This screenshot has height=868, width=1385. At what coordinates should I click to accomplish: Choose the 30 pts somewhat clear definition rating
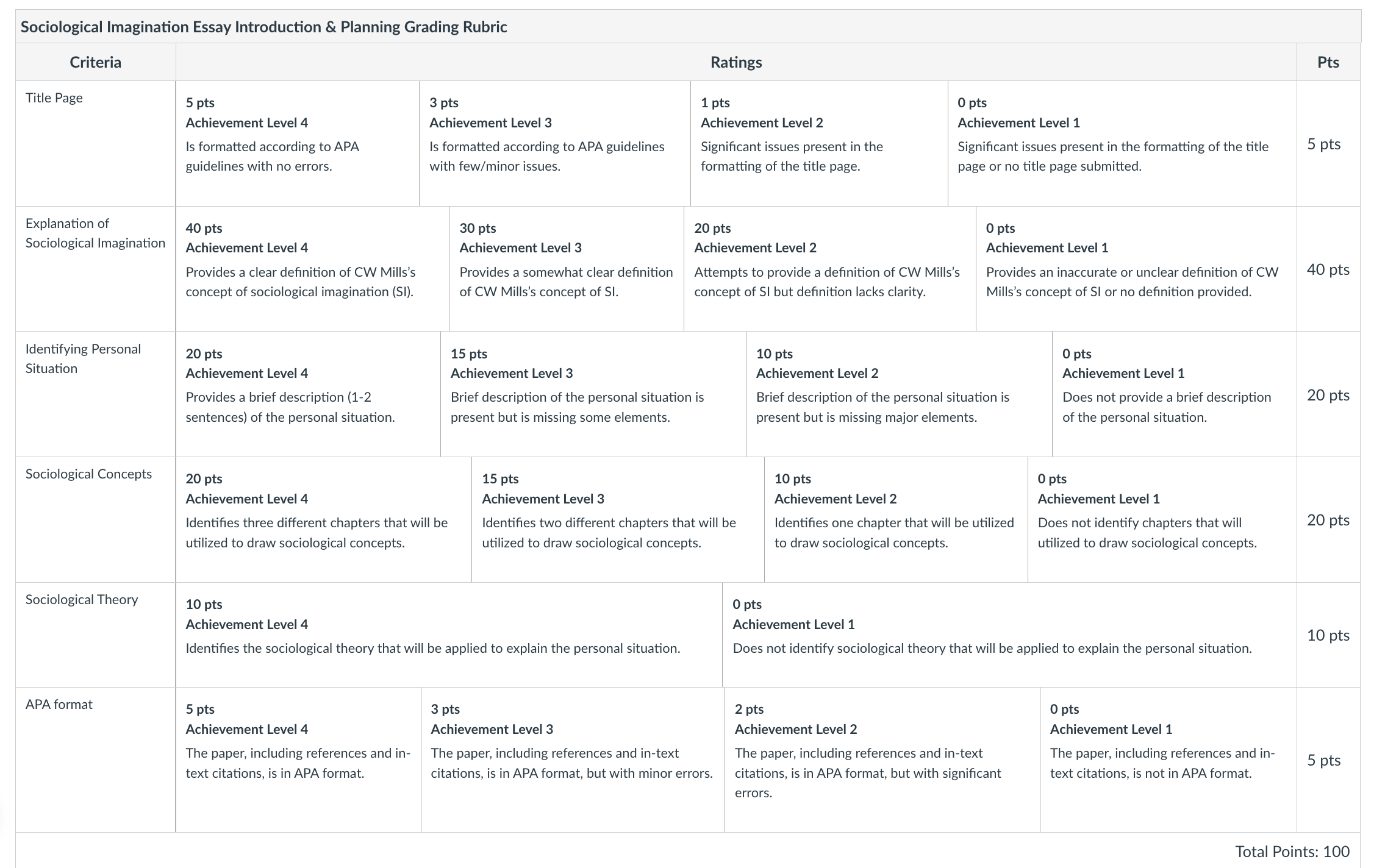(567, 269)
